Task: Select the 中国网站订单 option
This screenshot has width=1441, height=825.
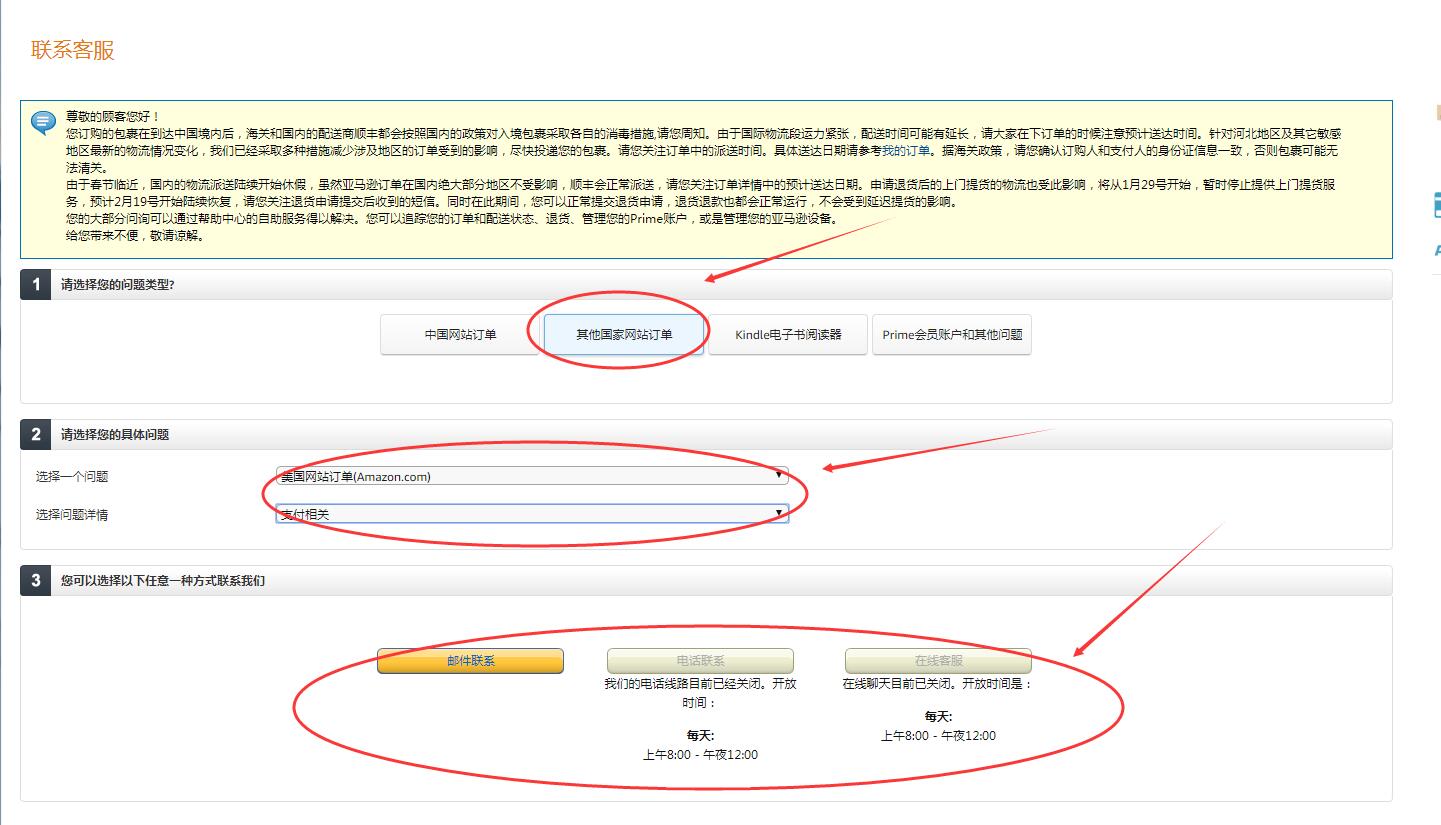Action: [x=459, y=334]
